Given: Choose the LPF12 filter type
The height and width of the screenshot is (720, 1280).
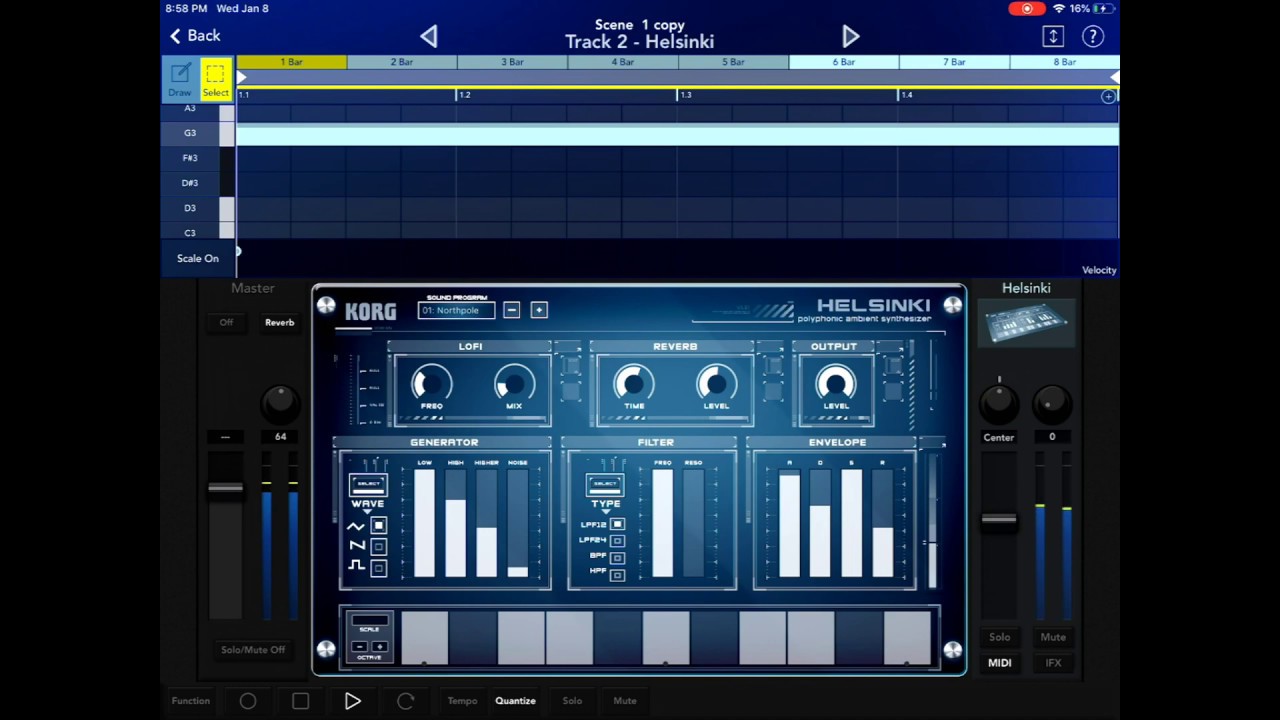Looking at the screenshot, I should pos(617,525).
